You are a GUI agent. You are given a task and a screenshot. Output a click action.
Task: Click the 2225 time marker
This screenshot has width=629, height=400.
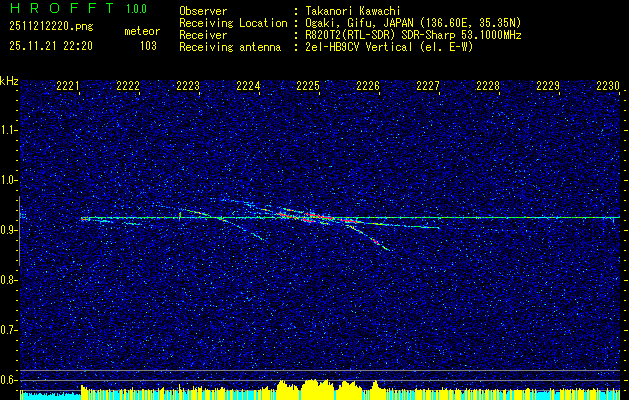tap(308, 86)
